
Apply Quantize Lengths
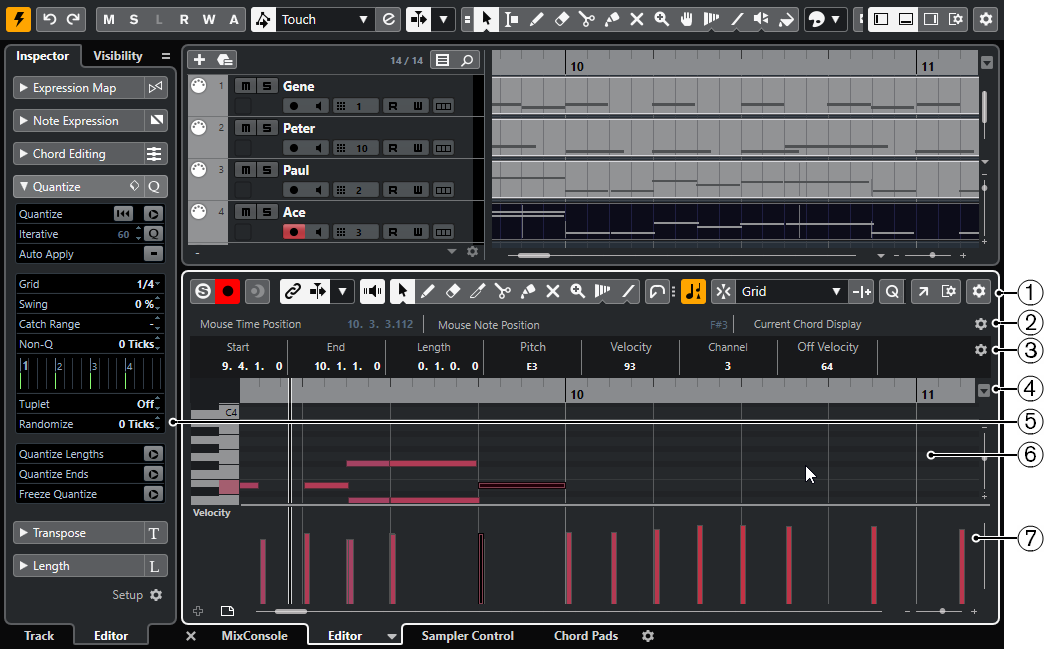tap(153, 454)
